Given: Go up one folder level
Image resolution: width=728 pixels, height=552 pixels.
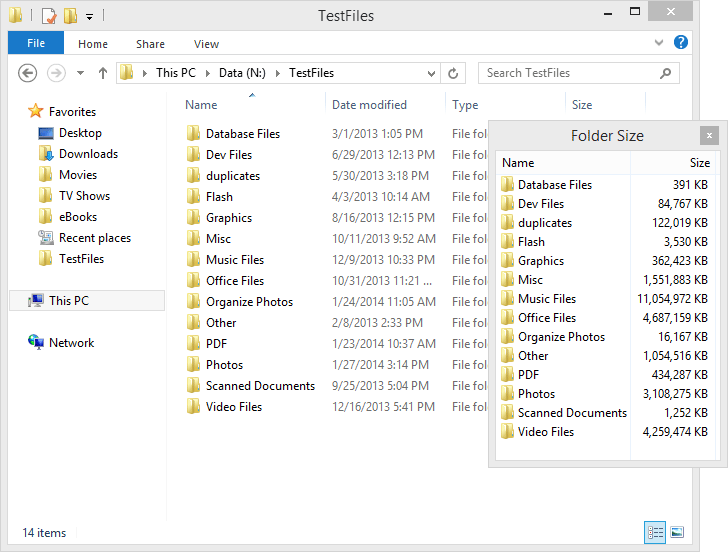Looking at the screenshot, I should tap(103, 73).
